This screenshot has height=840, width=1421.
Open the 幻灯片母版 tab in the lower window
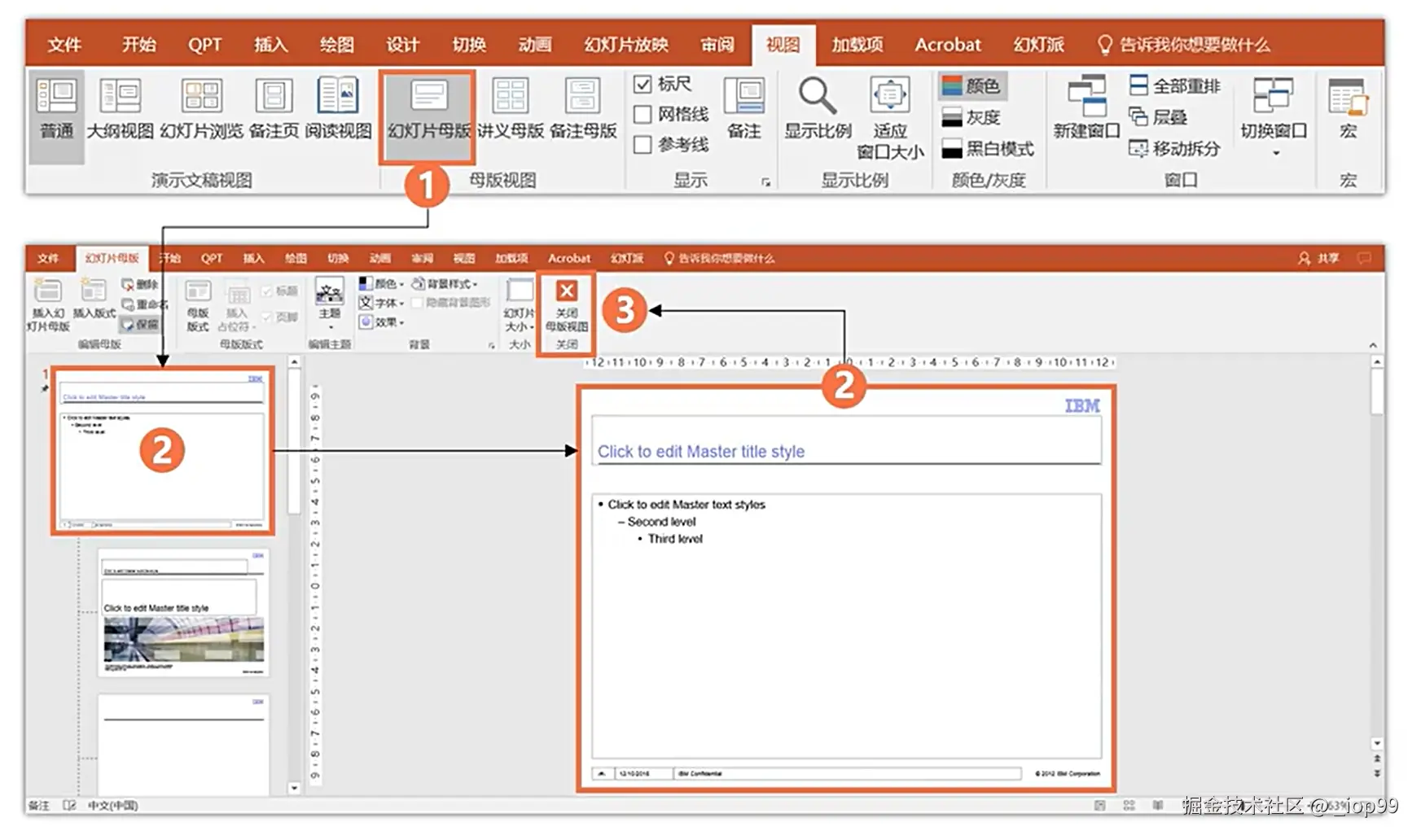click(x=112, y=258)
